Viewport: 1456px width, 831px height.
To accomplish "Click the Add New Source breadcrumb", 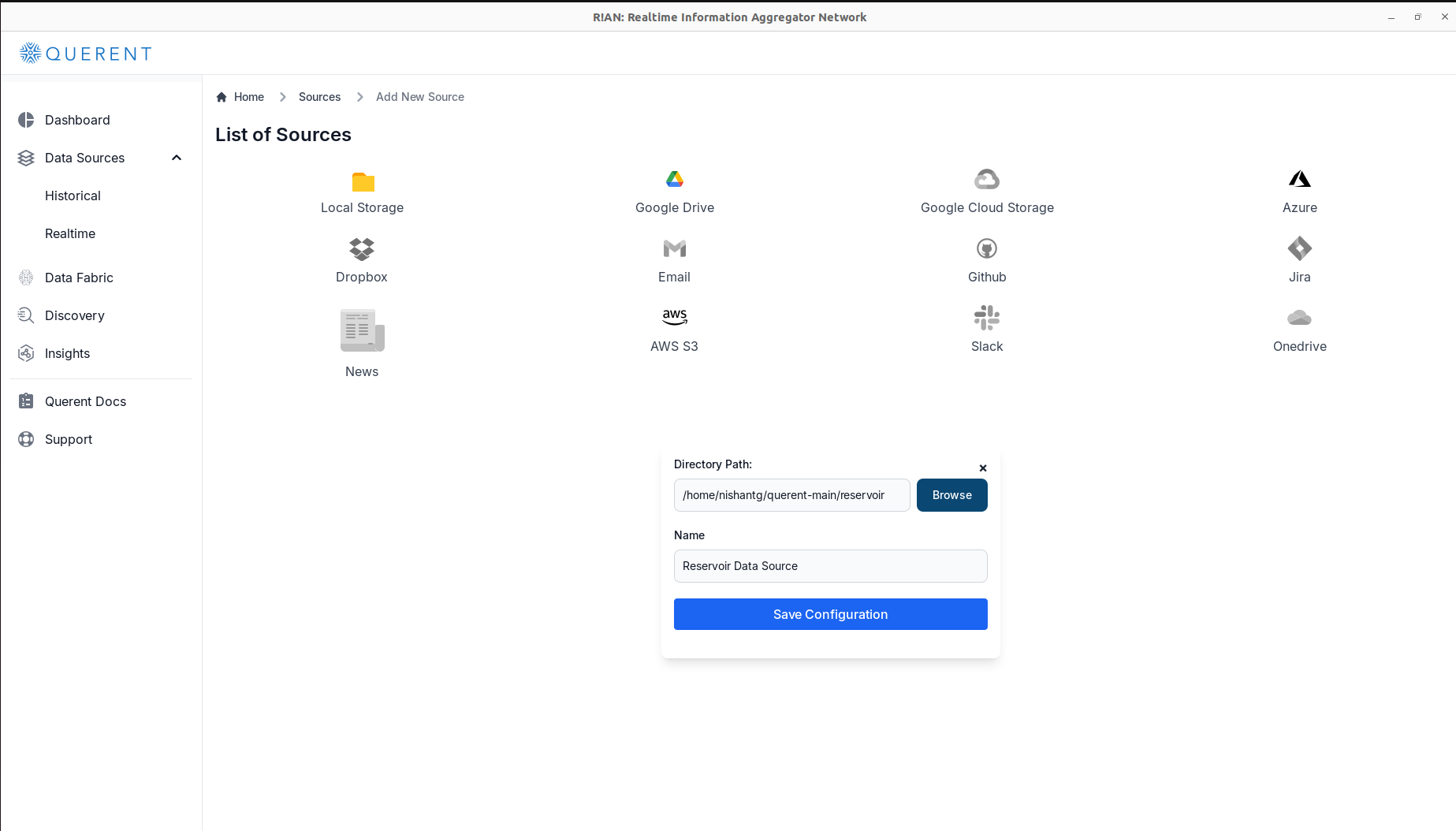I will [x=420, y=97].
